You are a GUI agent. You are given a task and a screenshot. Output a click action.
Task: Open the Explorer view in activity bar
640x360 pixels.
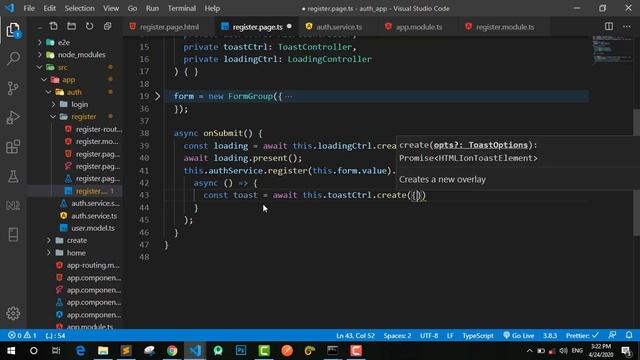[13, 30]
